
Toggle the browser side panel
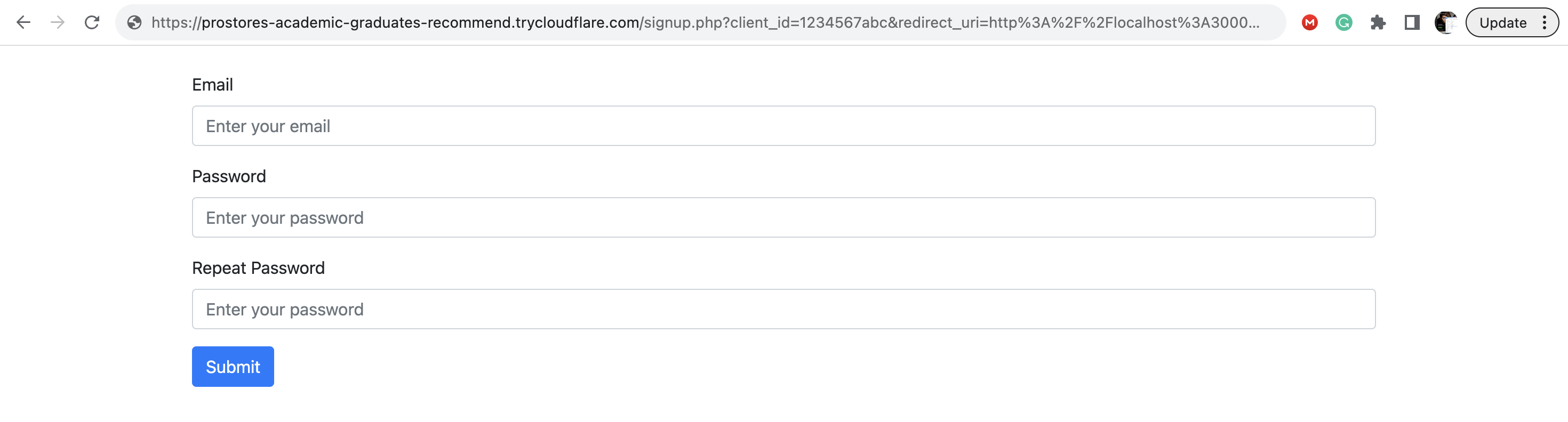(1412, 22)
